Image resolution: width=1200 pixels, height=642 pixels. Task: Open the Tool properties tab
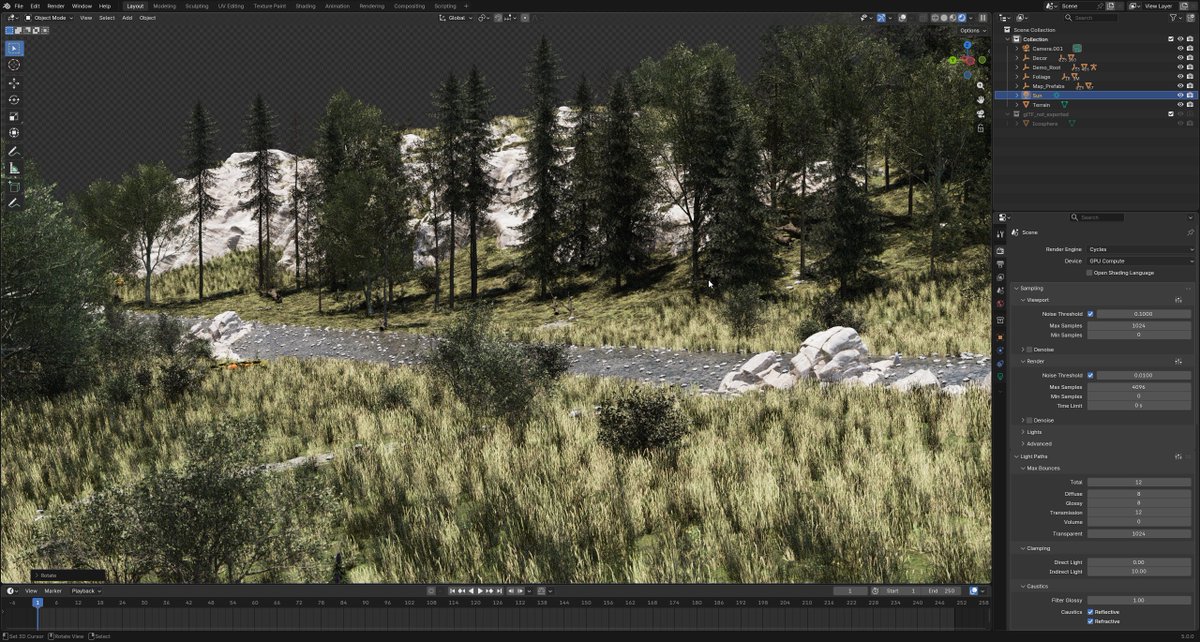point(1000,232)
